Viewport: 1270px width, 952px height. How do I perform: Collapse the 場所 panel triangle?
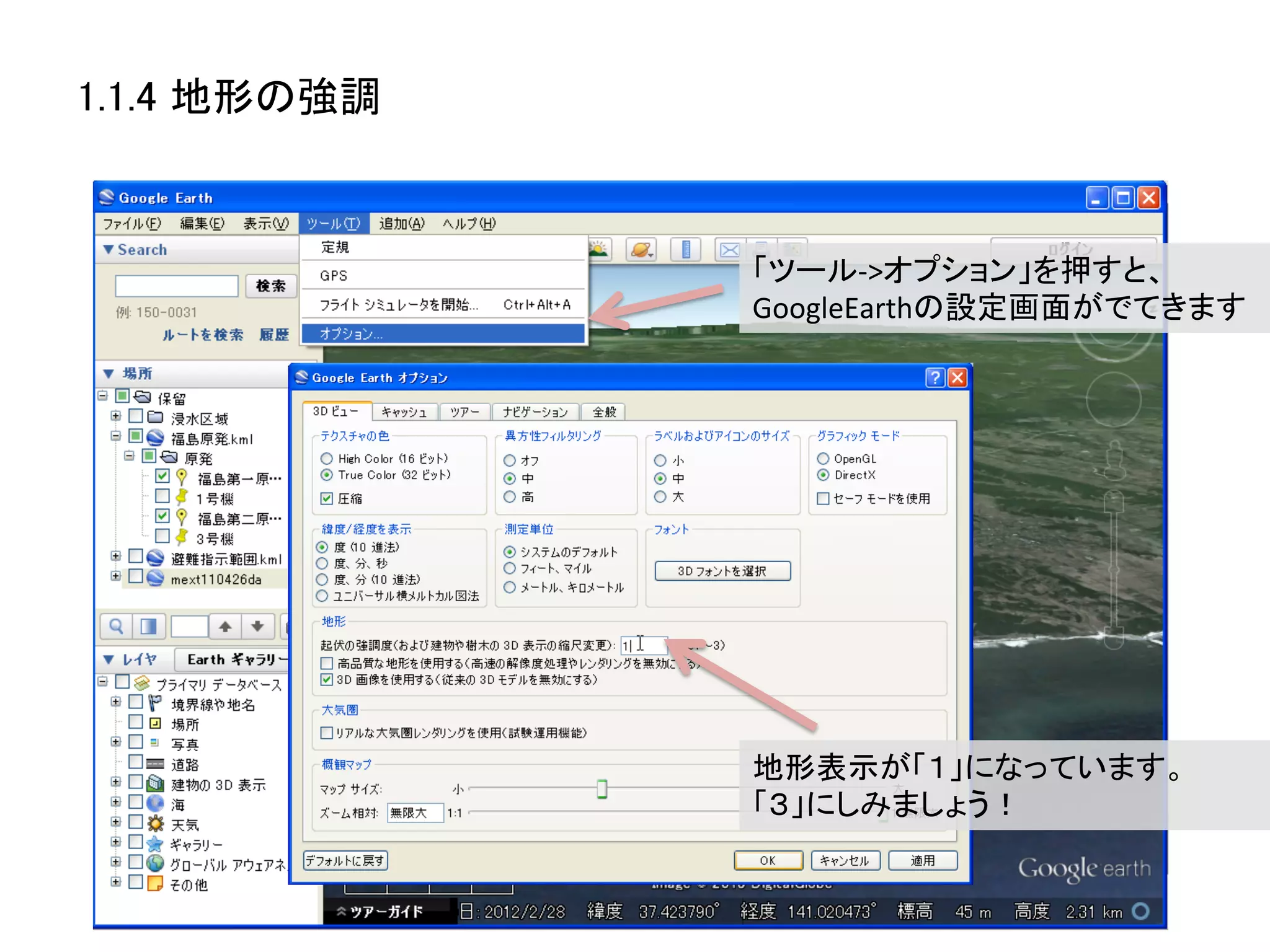click(109, 373)
